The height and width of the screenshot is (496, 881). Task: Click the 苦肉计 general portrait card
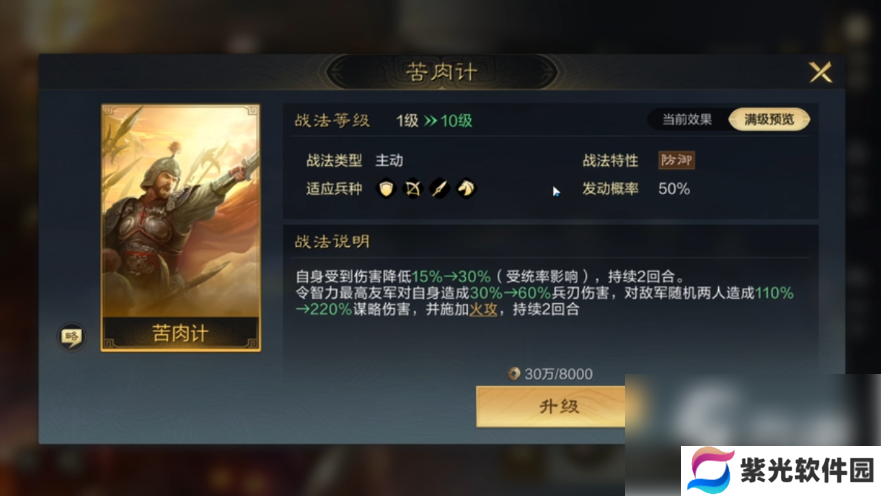point(181,227)
